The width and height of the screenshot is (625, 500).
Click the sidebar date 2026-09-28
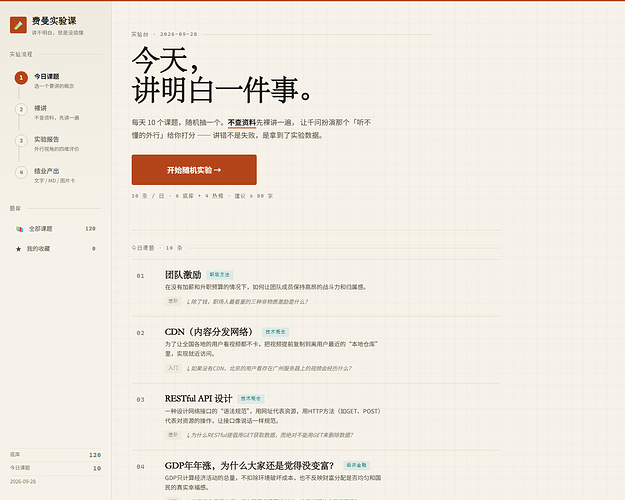pos(23,482)
